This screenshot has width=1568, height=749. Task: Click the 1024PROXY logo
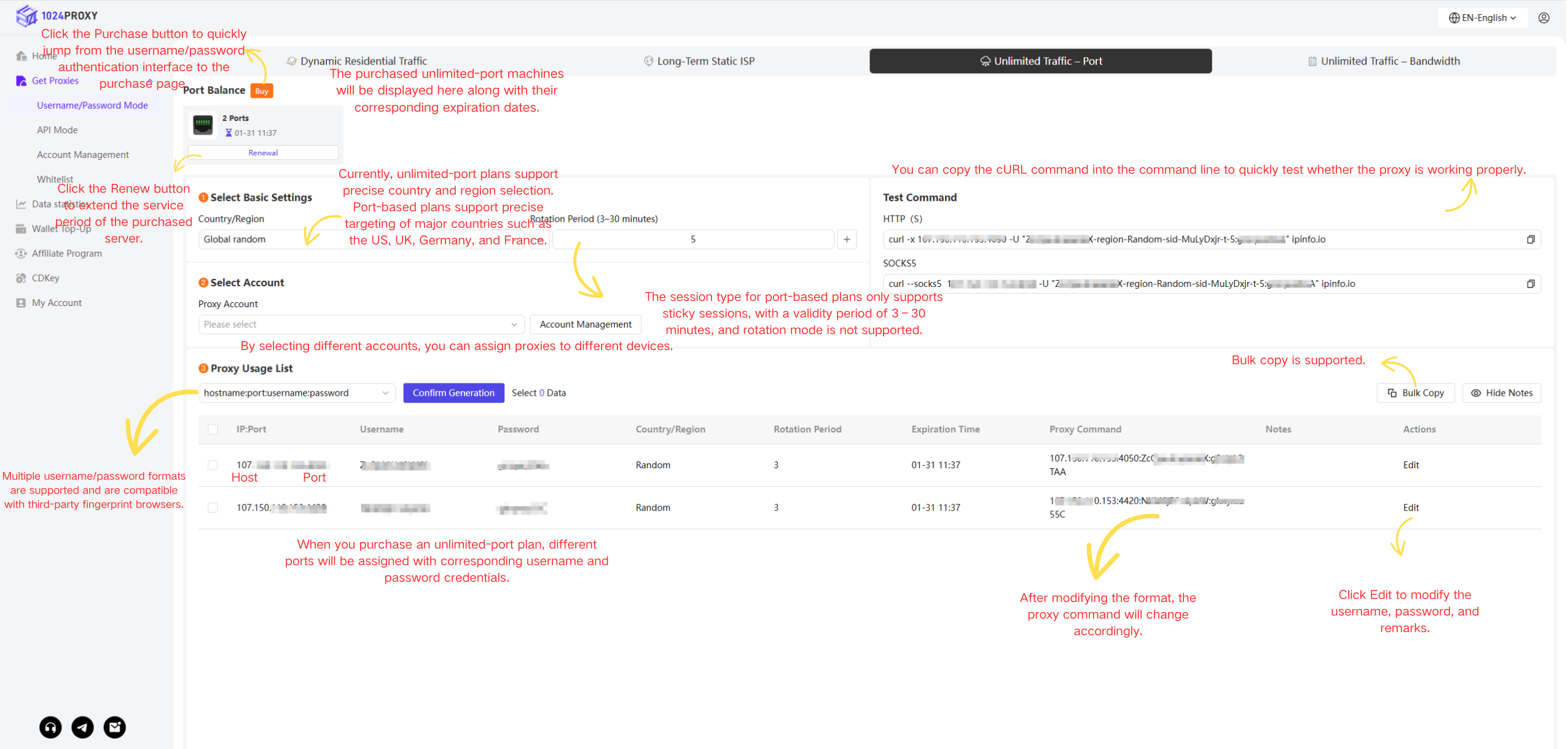click(57, 15)
